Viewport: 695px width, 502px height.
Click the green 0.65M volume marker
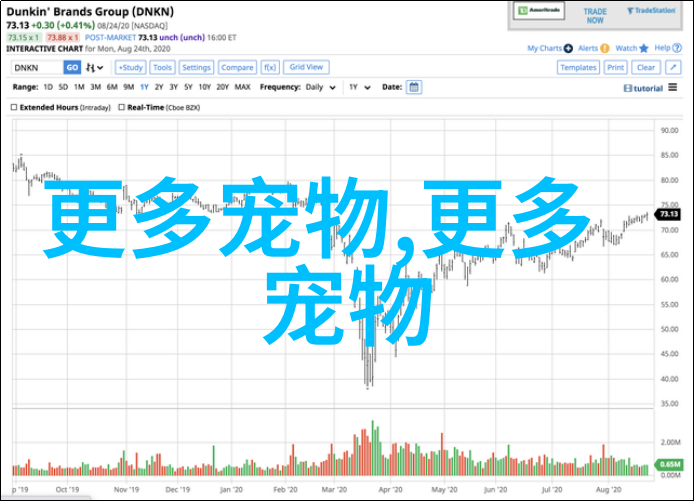(669, 464)
